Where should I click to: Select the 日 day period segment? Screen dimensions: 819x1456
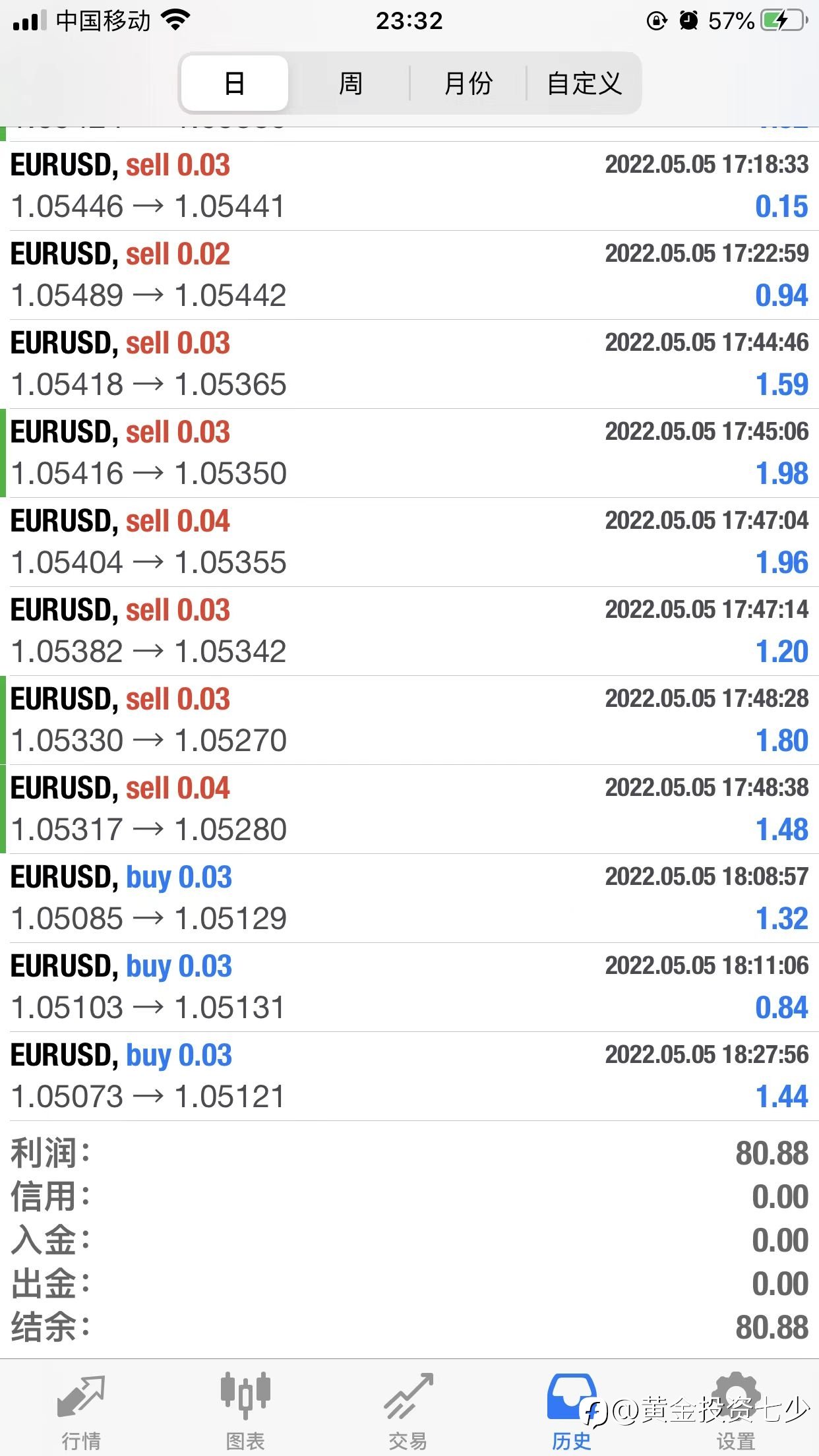234,83
